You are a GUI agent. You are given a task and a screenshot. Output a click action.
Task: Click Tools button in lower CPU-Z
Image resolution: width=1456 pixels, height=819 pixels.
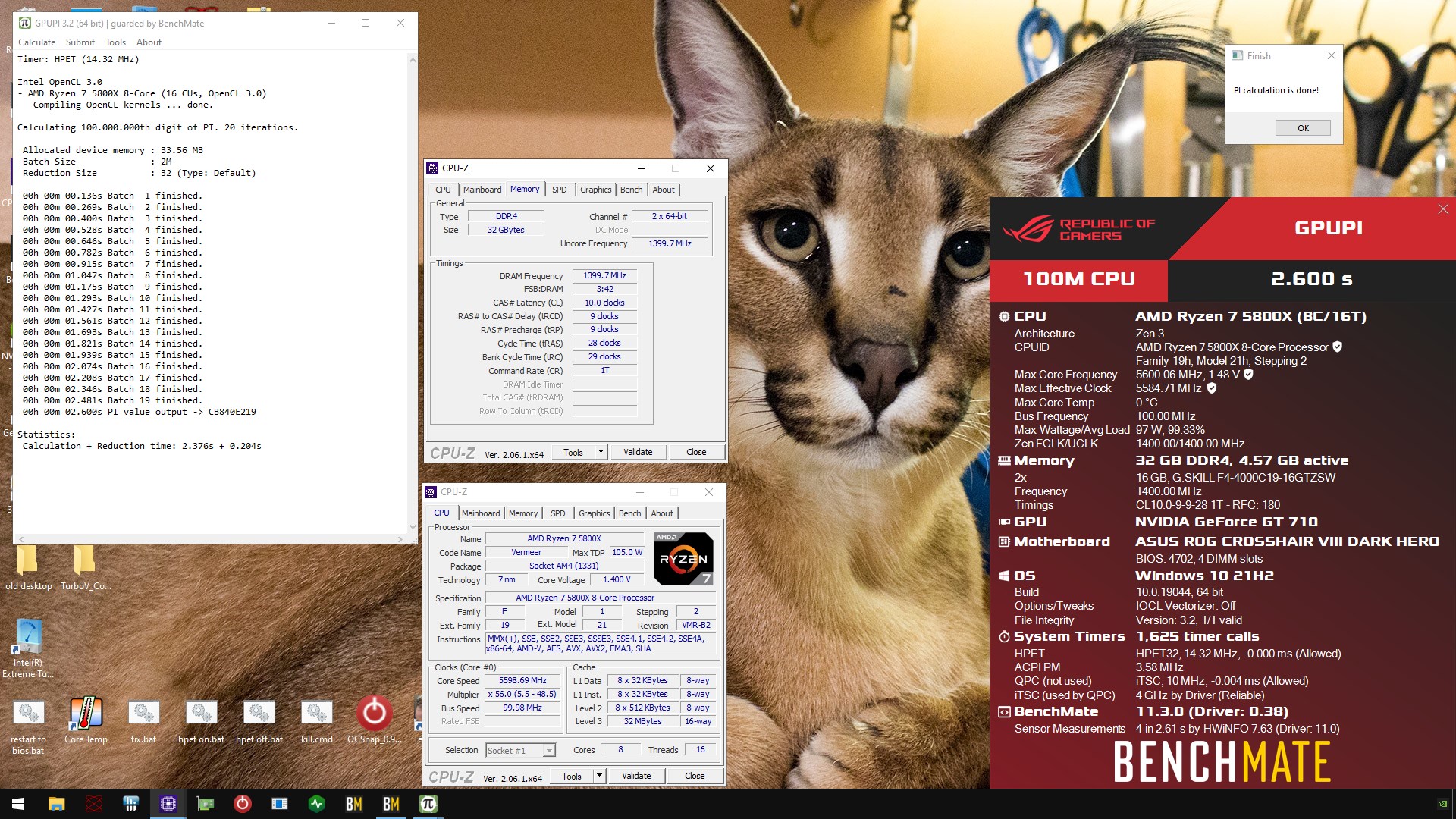coord(572,776)
